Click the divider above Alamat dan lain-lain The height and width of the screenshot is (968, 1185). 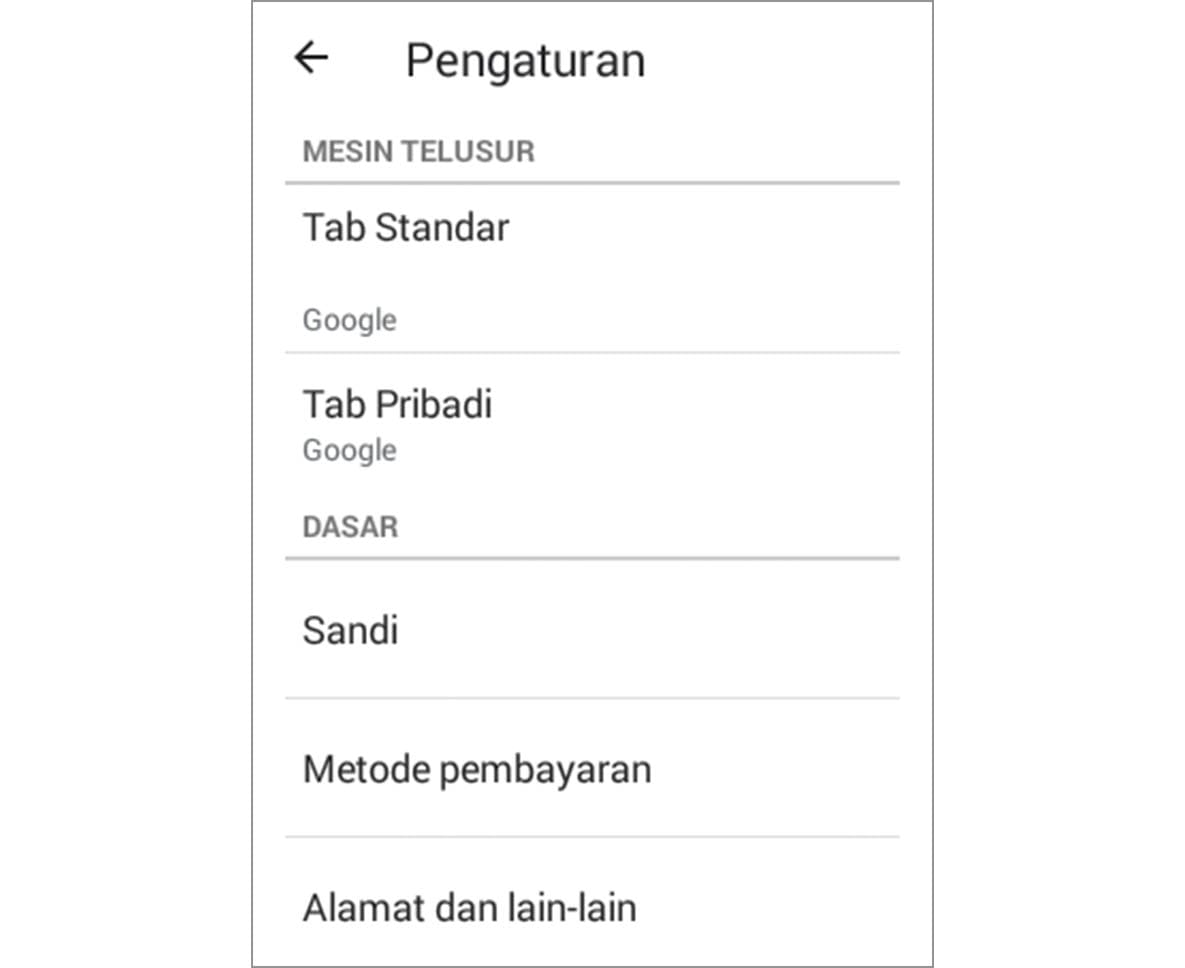pos(592,837)
